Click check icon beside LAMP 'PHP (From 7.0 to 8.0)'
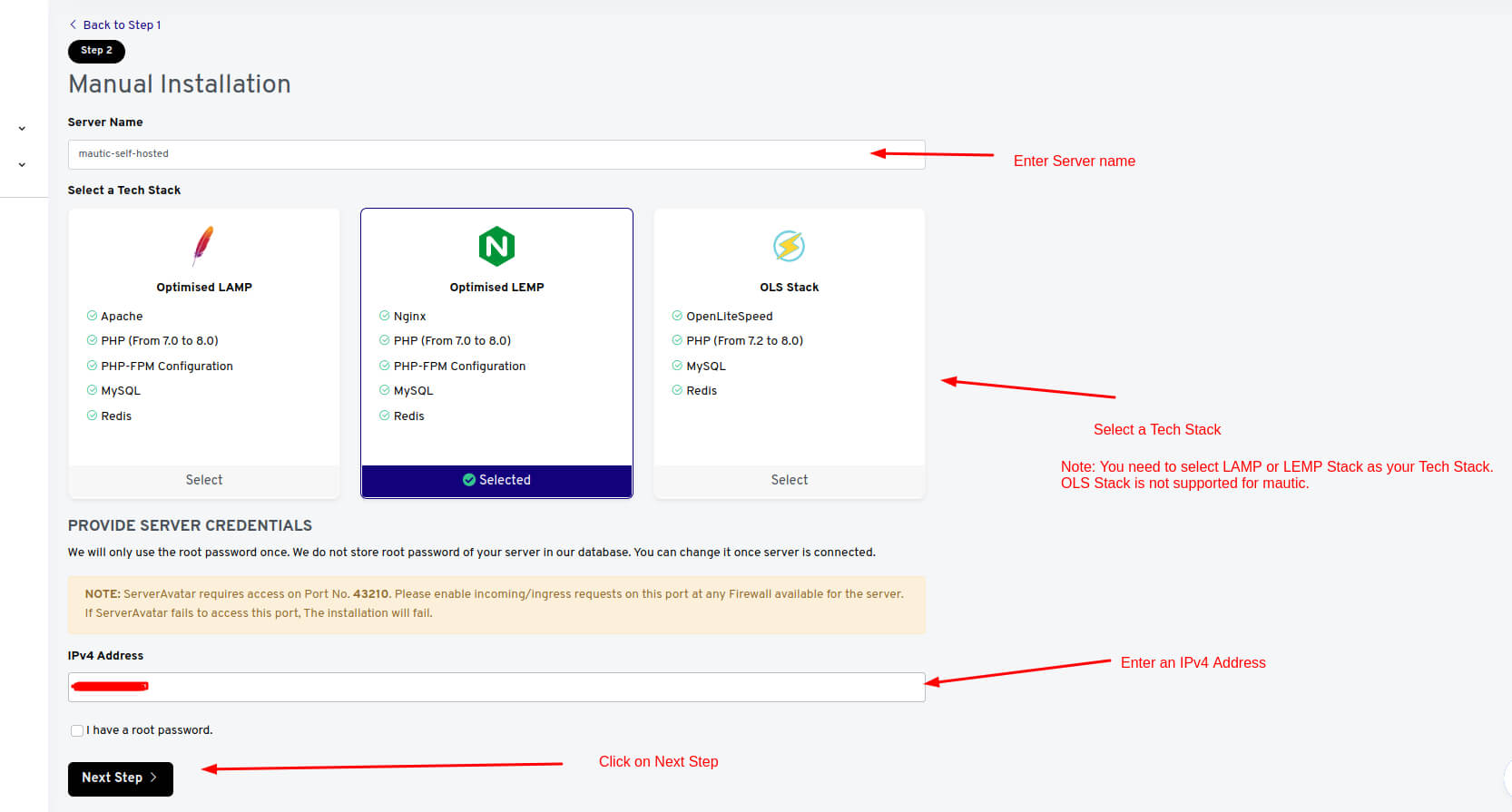 [92, 340]
